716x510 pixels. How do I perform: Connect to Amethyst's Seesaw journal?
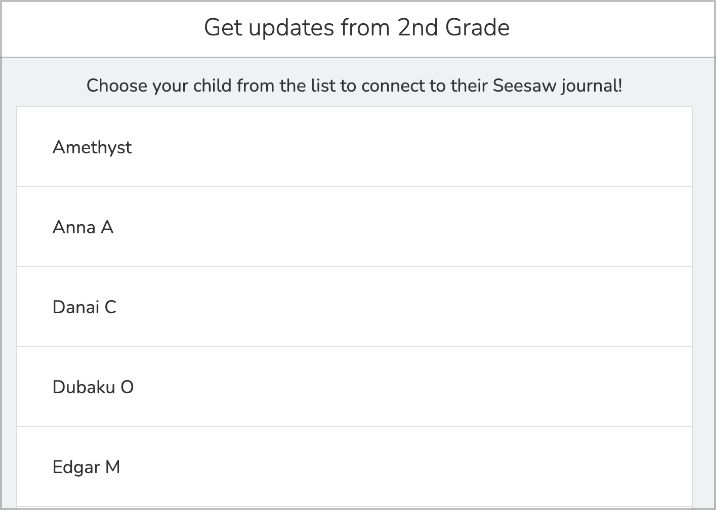[x=354, y=147]
